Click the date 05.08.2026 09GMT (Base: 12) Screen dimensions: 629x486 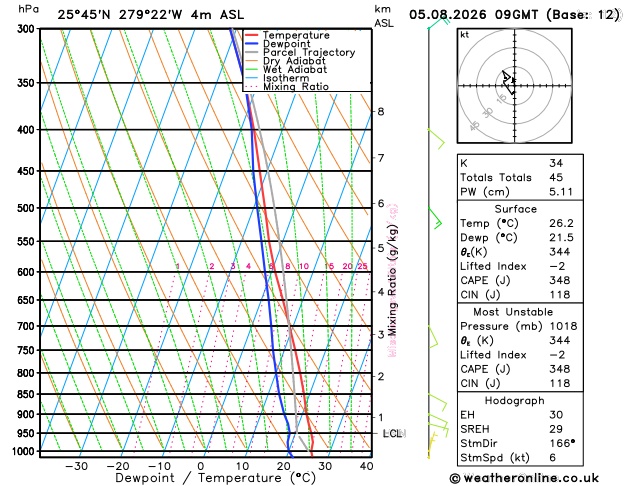coord(514,15)
